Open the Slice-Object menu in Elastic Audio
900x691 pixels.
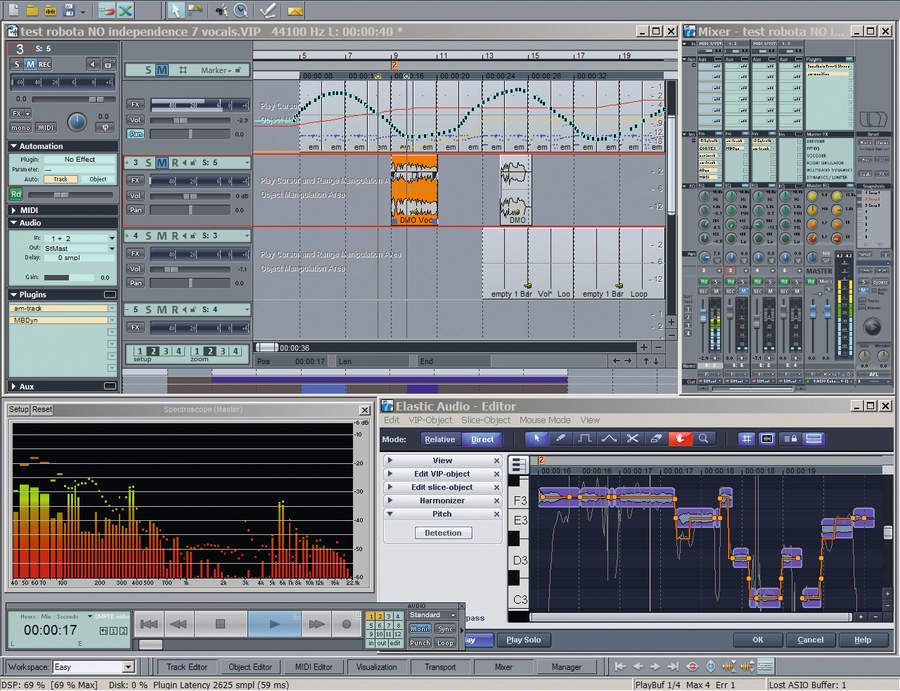coord(486,420)
